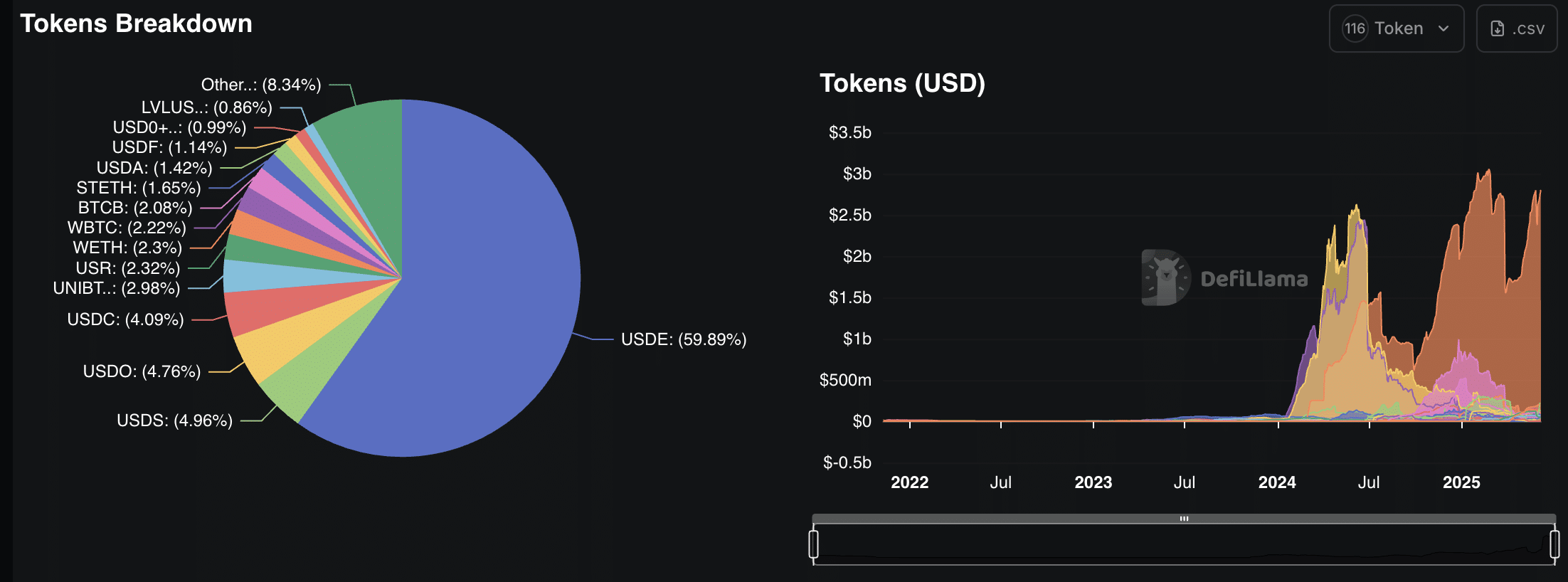Click the USDE (59.89%) label

point(684,339)
